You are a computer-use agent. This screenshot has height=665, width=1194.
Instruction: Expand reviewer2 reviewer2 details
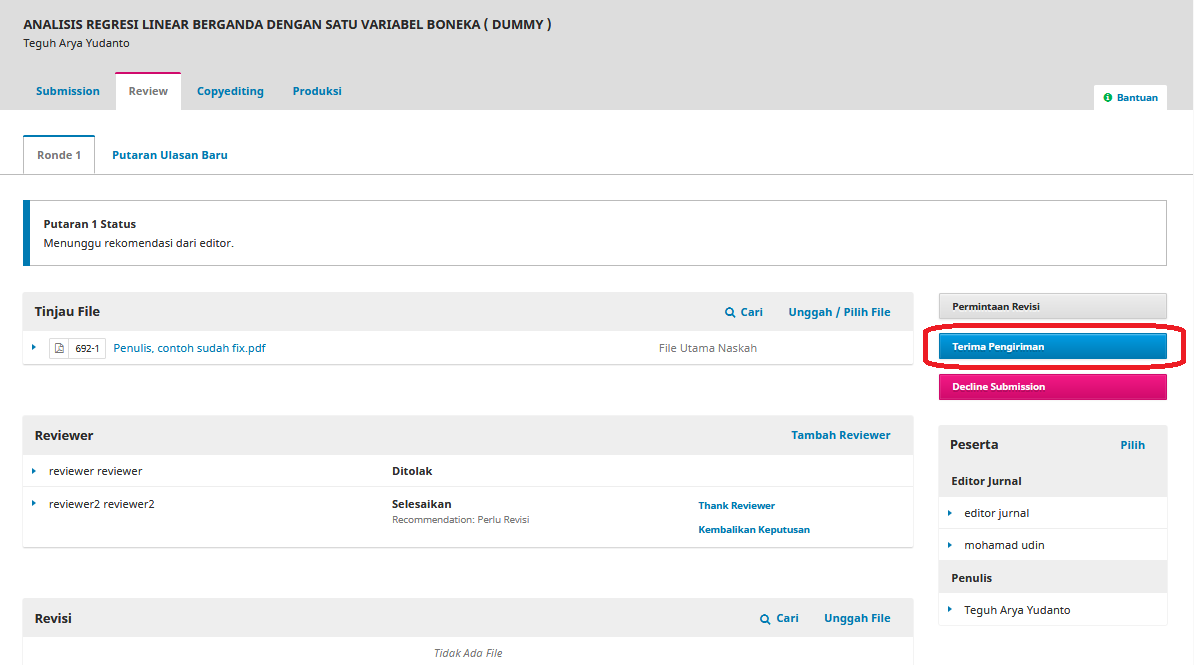pyautogui.click(x=34, y=504)
